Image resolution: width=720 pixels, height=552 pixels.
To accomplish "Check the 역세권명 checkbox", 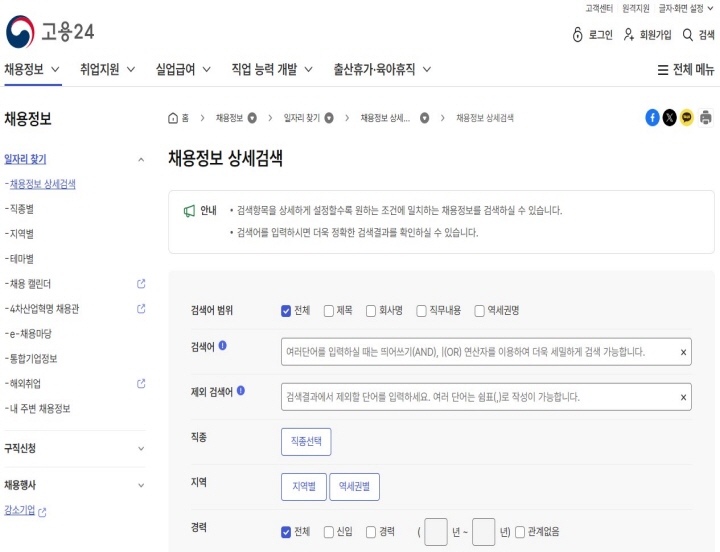I will click(479, 311).
